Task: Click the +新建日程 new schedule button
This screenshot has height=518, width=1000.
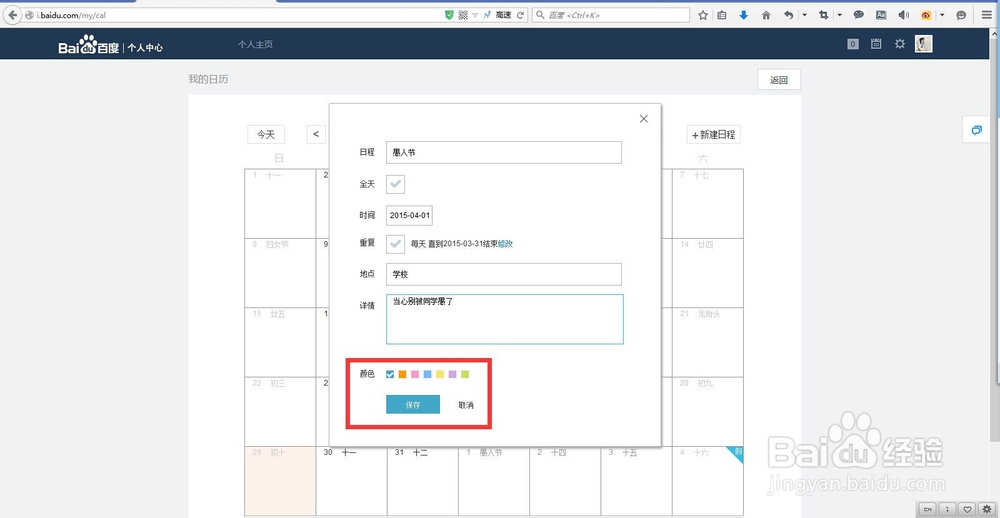Action: pos(713,135)
